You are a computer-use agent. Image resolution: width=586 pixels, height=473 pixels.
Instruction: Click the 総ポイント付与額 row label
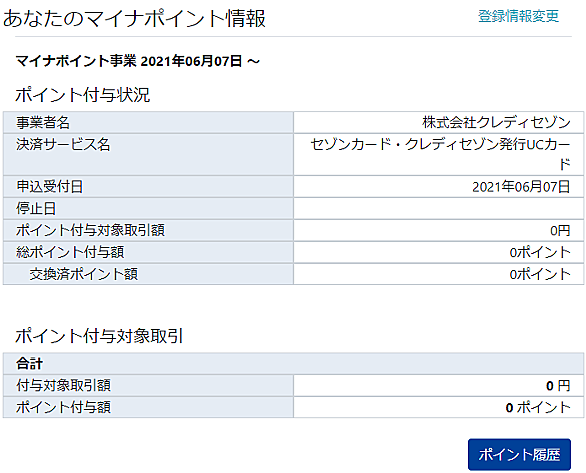[x=70, y=252]
